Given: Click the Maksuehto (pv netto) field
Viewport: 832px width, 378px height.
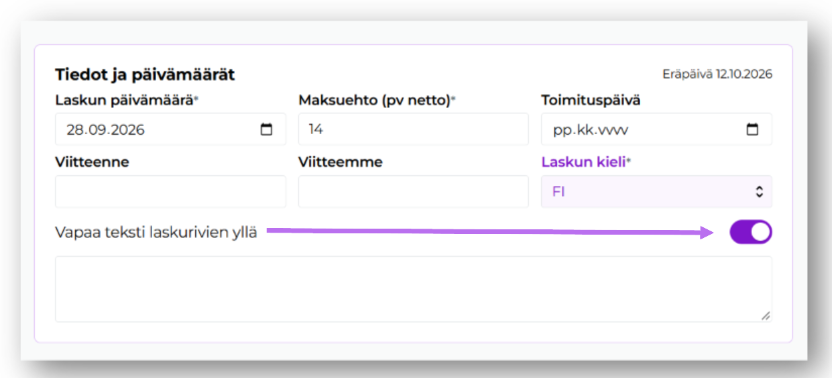Looking at the screenshot, I should (x=413, y=129).
